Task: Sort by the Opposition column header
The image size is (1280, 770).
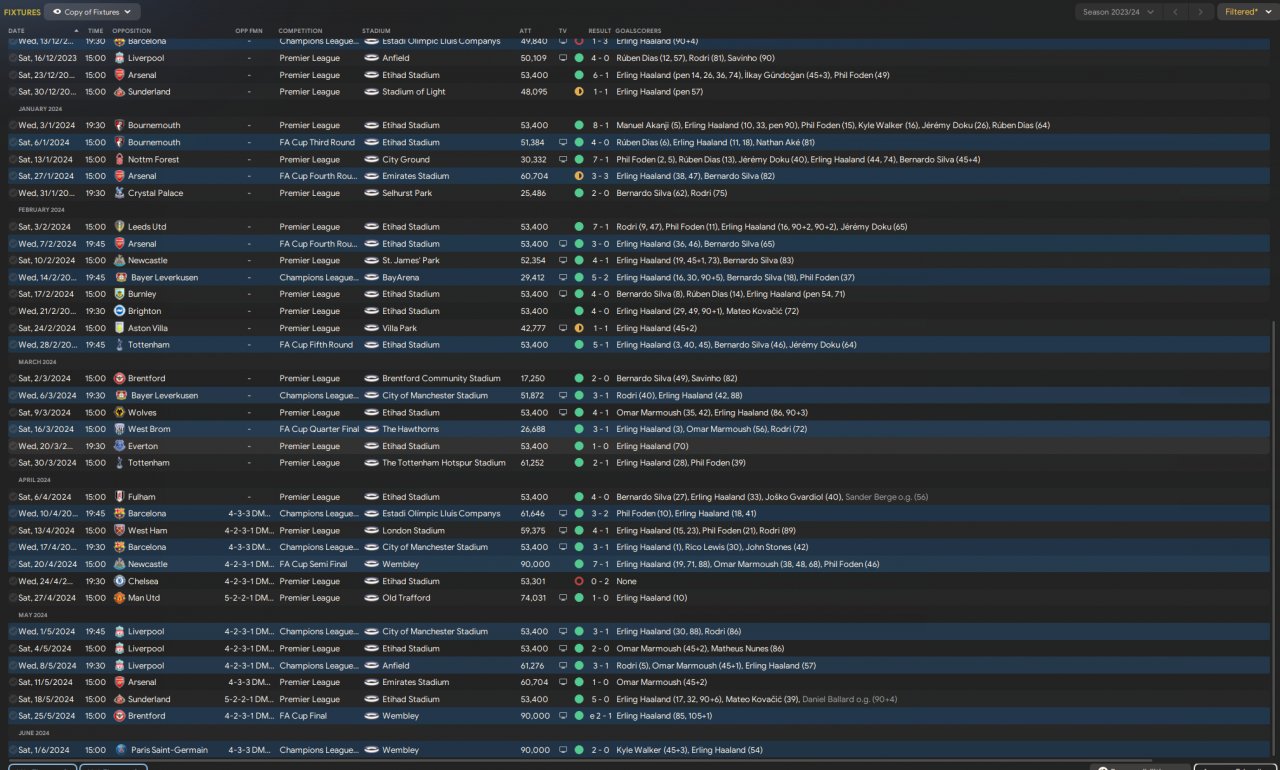Action: point(132,31)
